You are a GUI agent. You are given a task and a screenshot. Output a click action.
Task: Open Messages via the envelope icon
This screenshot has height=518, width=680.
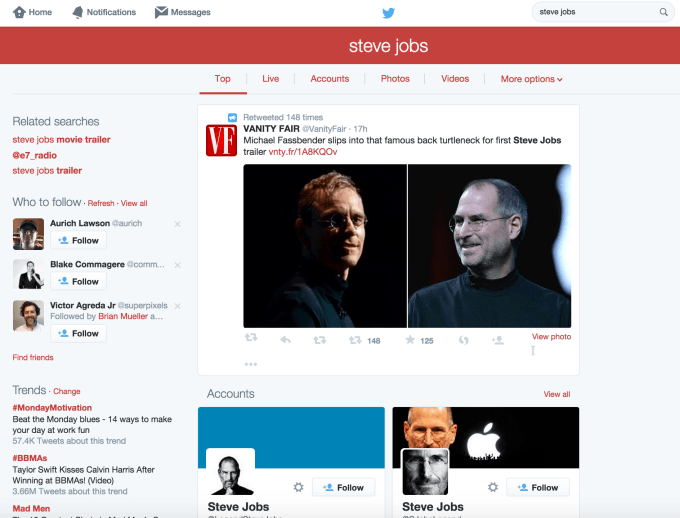coord(161,12)
